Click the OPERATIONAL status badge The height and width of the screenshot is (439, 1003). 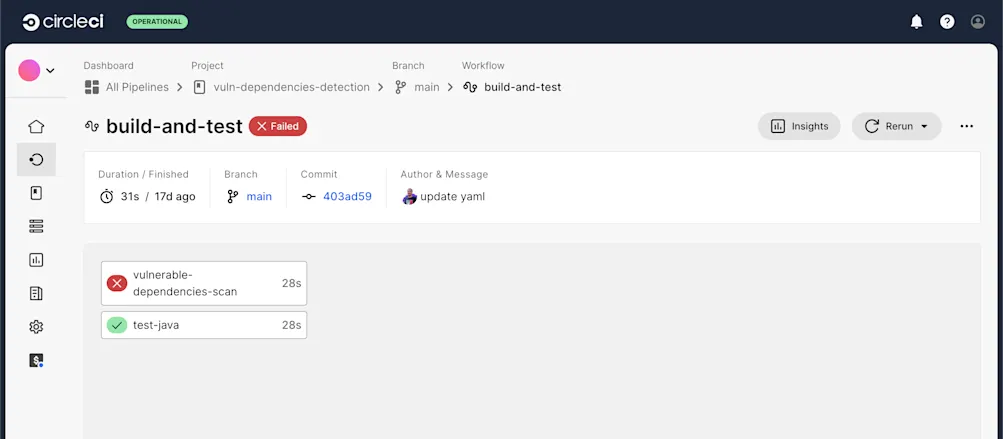pyautogui.click(x=157, y=22)
